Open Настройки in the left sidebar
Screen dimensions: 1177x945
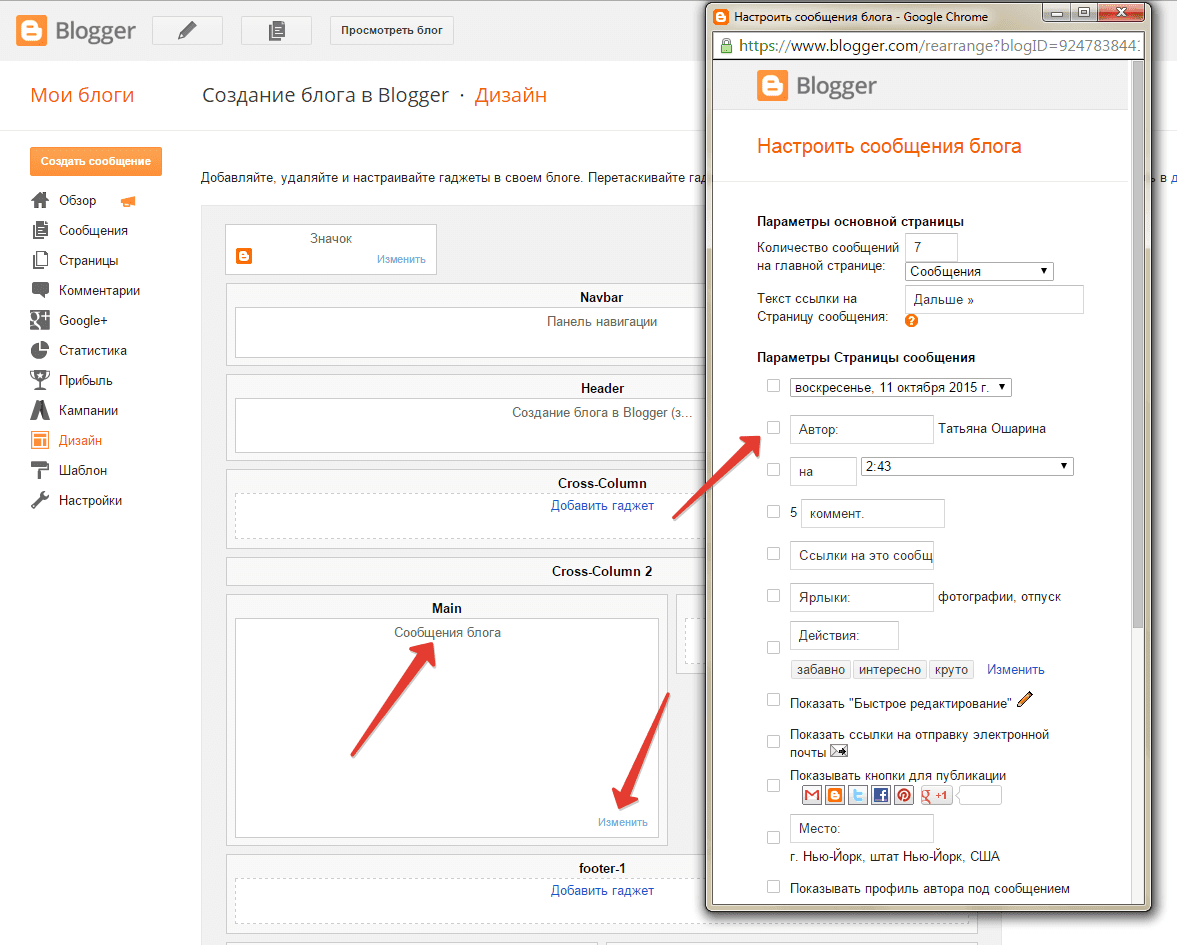click(x=91, y=501)
